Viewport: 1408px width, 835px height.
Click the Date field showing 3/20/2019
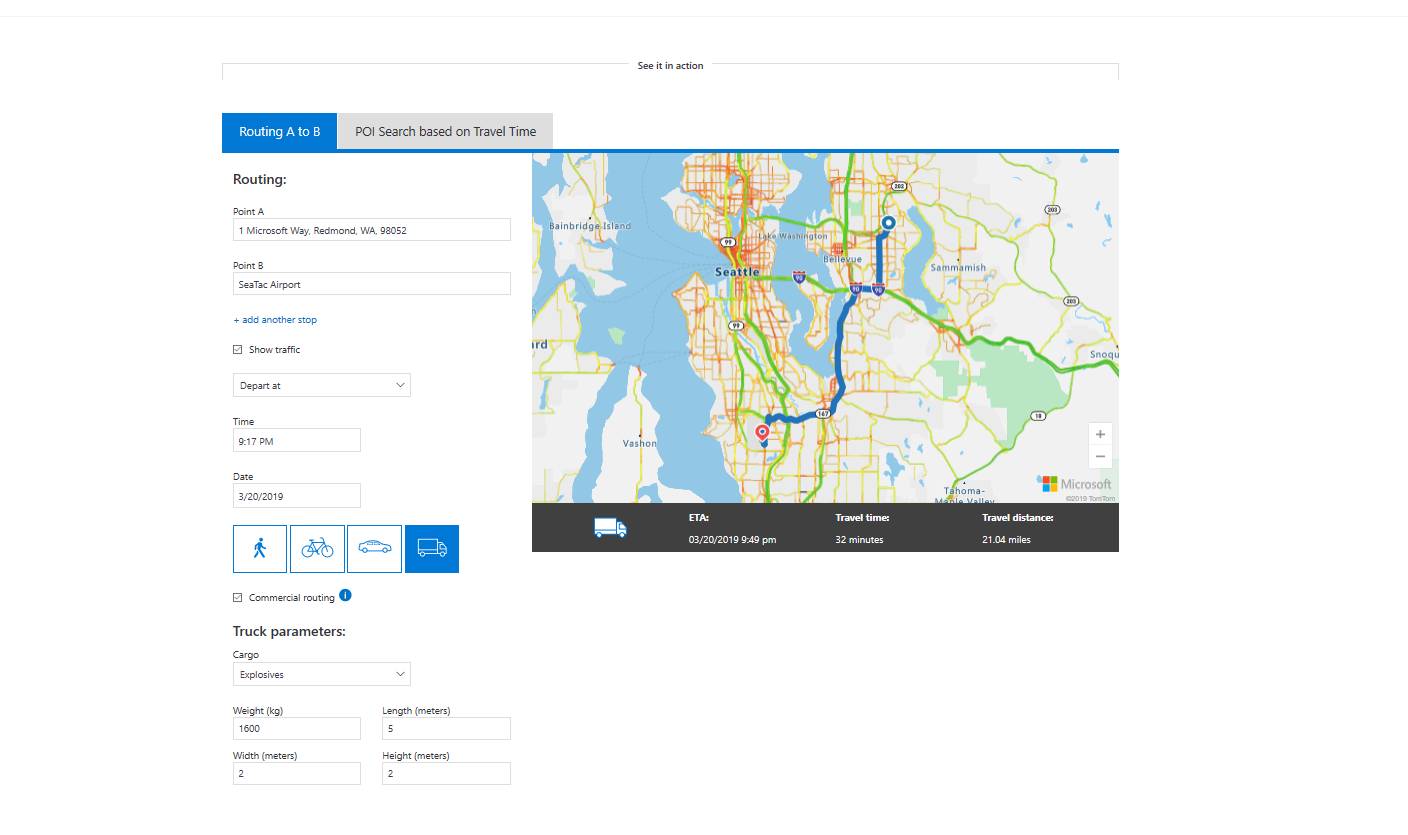pyautogui.click(x=297, y=495)
